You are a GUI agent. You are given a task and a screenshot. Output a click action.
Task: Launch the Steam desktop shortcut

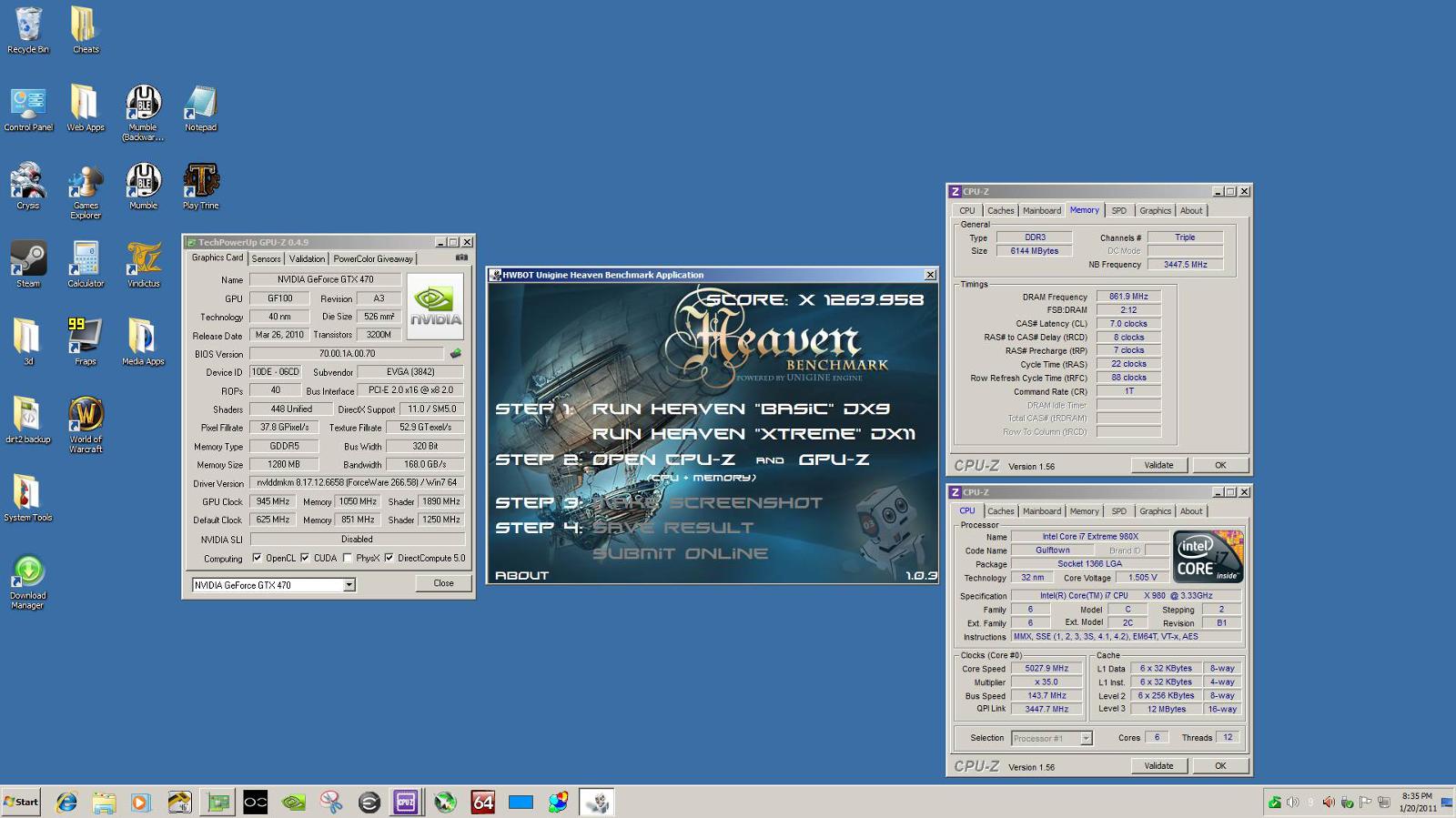(x=28, y=265)
